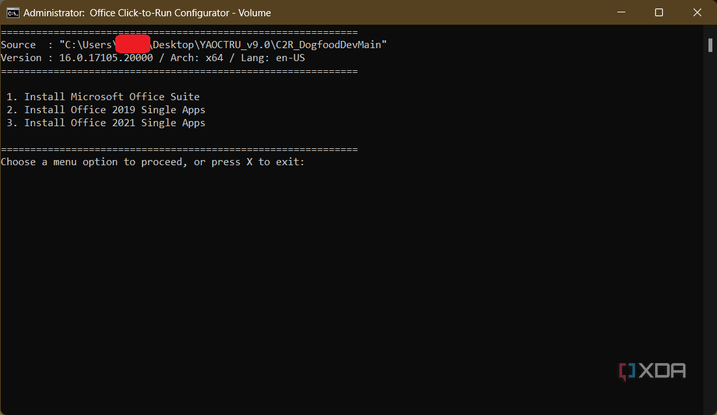
Task: Click the command prompt icon in title bar
Action: click(13, 13)
